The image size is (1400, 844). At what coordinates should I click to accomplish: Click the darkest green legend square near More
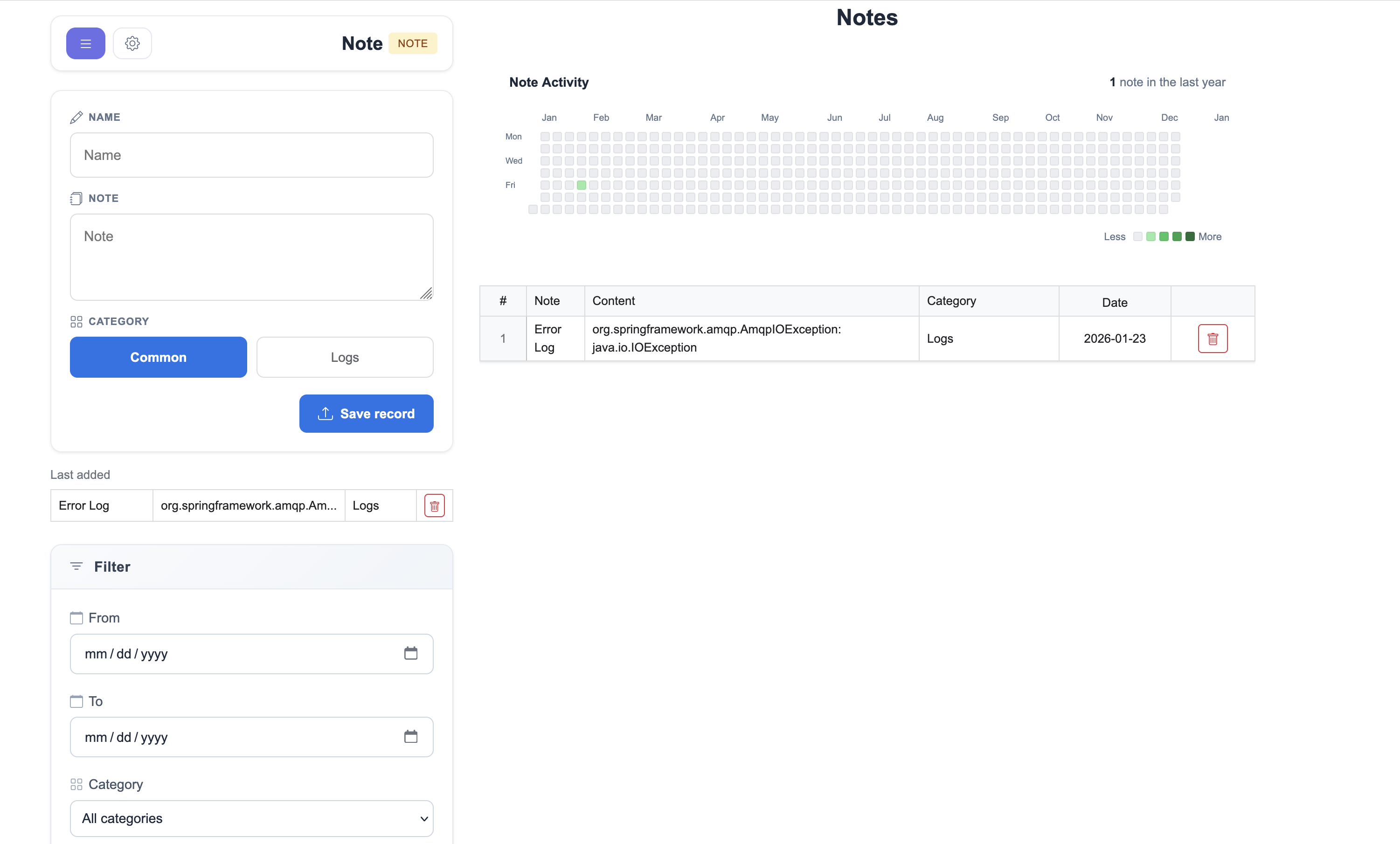click(x=1190, y=236)
